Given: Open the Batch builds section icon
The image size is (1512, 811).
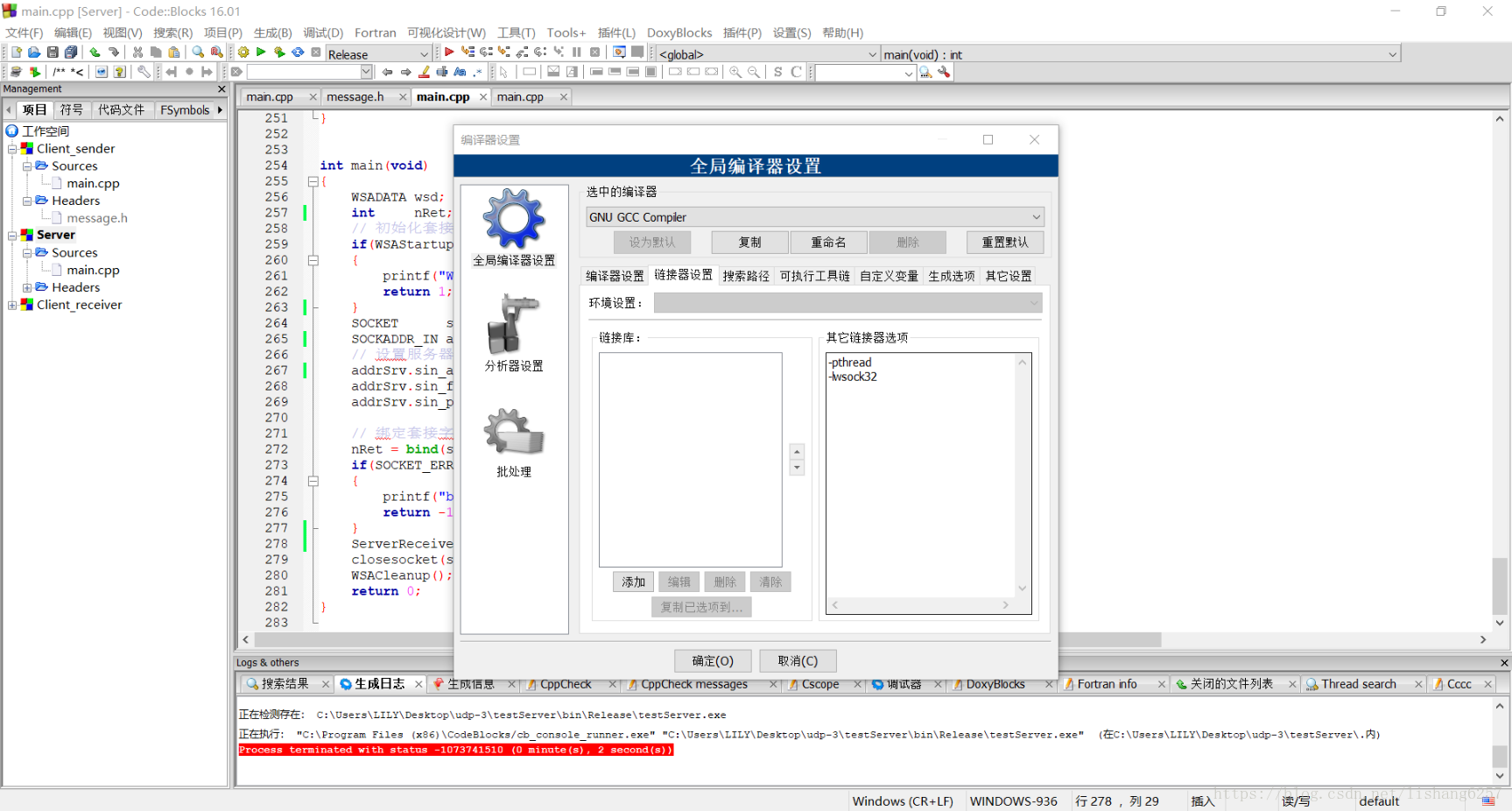Looking at the screenshot, I should click(514, 442).
